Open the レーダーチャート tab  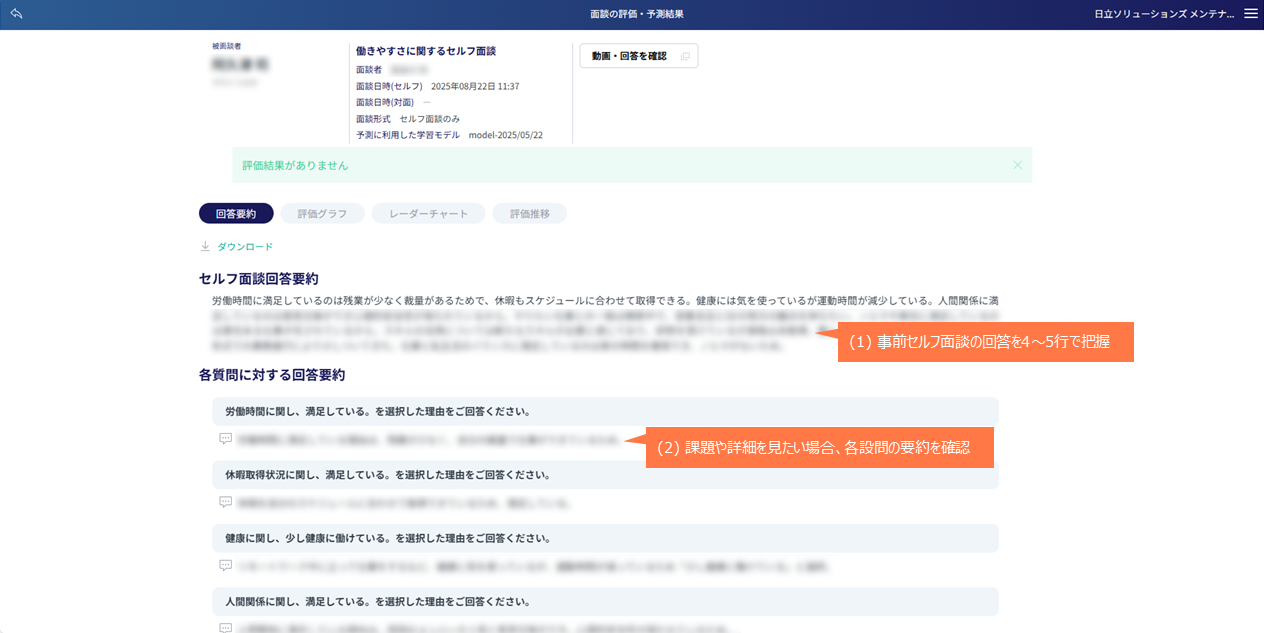coord(428,213)
